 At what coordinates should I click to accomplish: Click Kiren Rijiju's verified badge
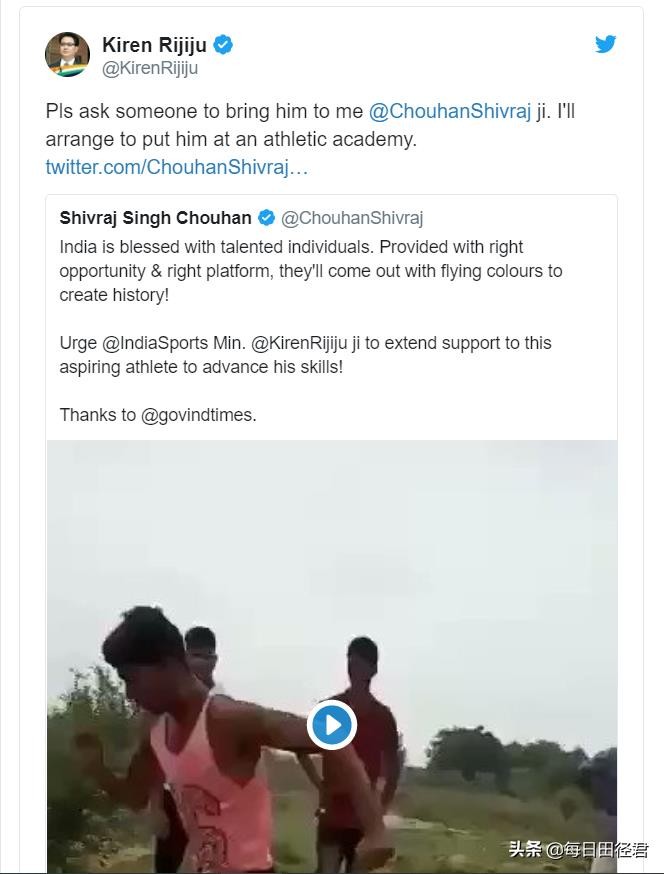pos(225,44)
